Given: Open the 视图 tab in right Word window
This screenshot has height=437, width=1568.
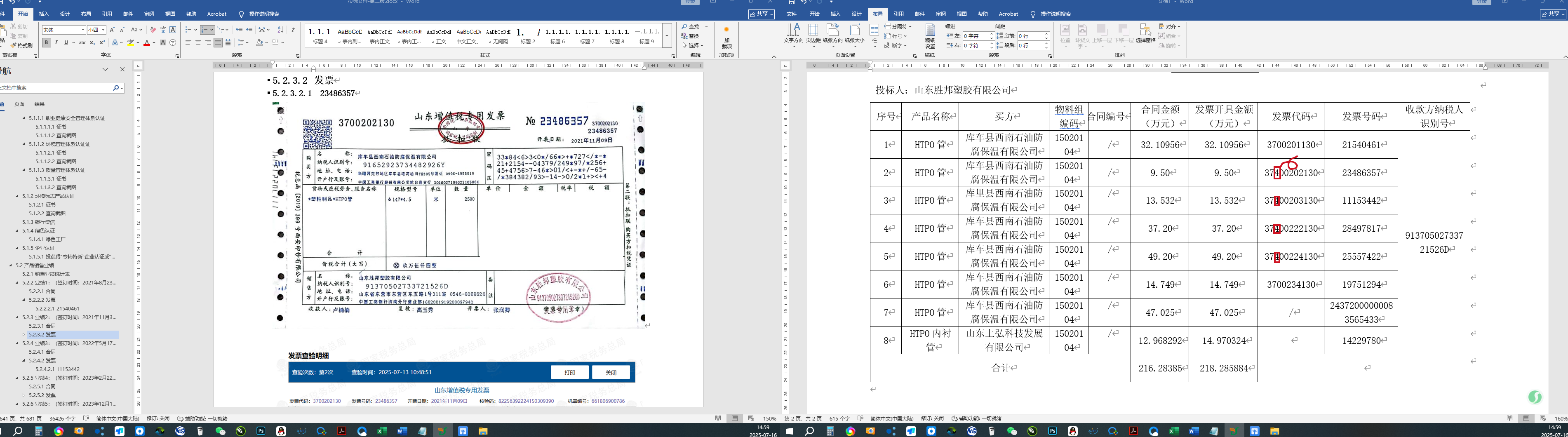Looking at the screenshot, I should [962, 14].
